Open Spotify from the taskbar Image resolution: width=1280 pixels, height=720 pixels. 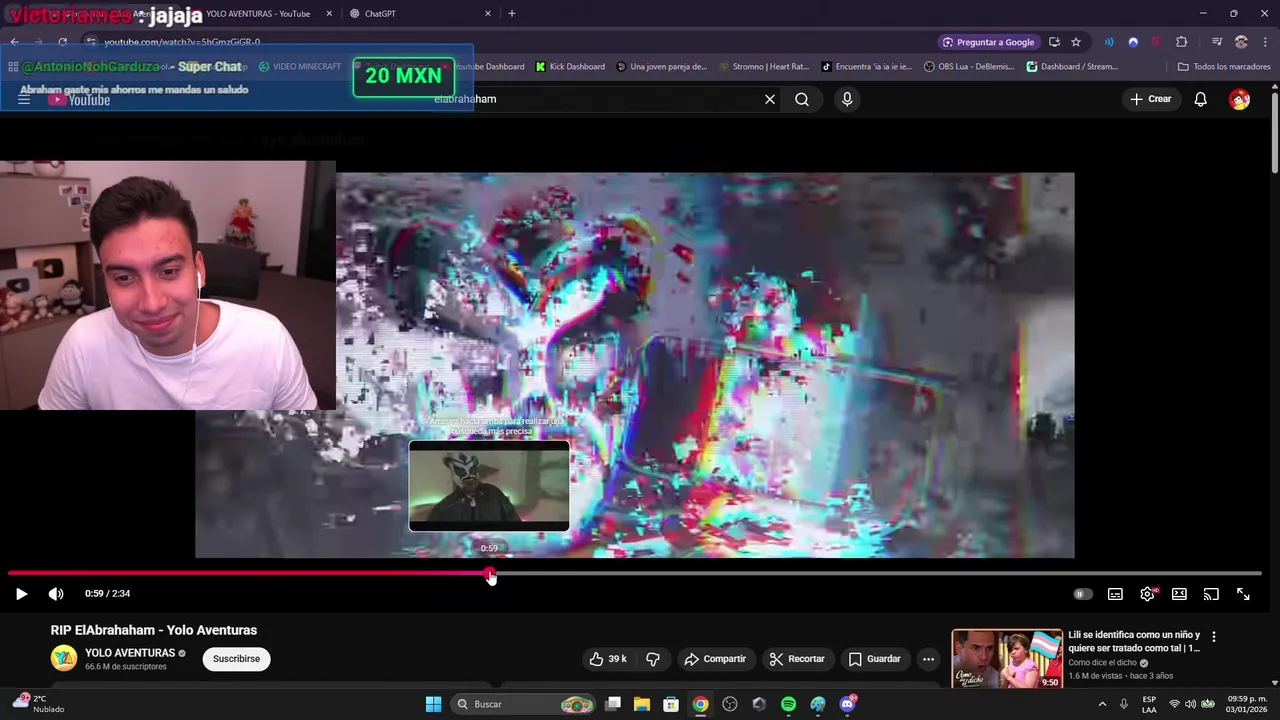pos(788,704)
